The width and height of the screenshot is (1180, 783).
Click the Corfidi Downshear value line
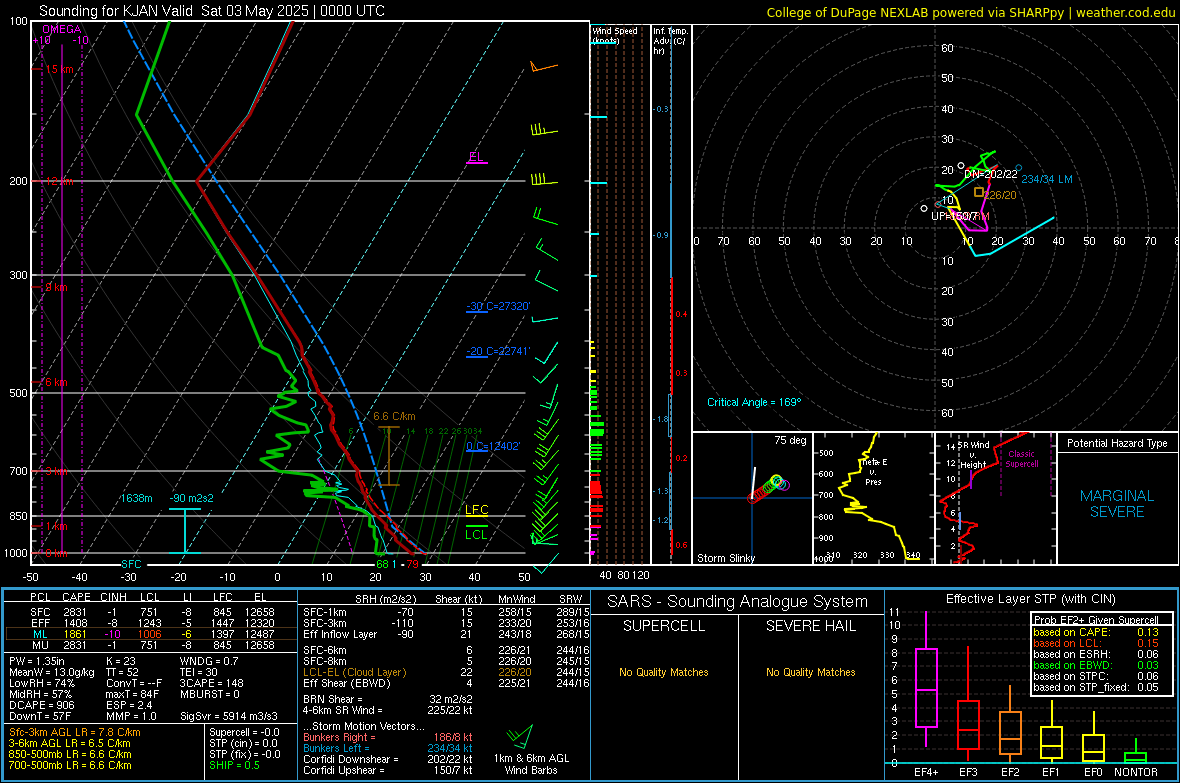388,760
